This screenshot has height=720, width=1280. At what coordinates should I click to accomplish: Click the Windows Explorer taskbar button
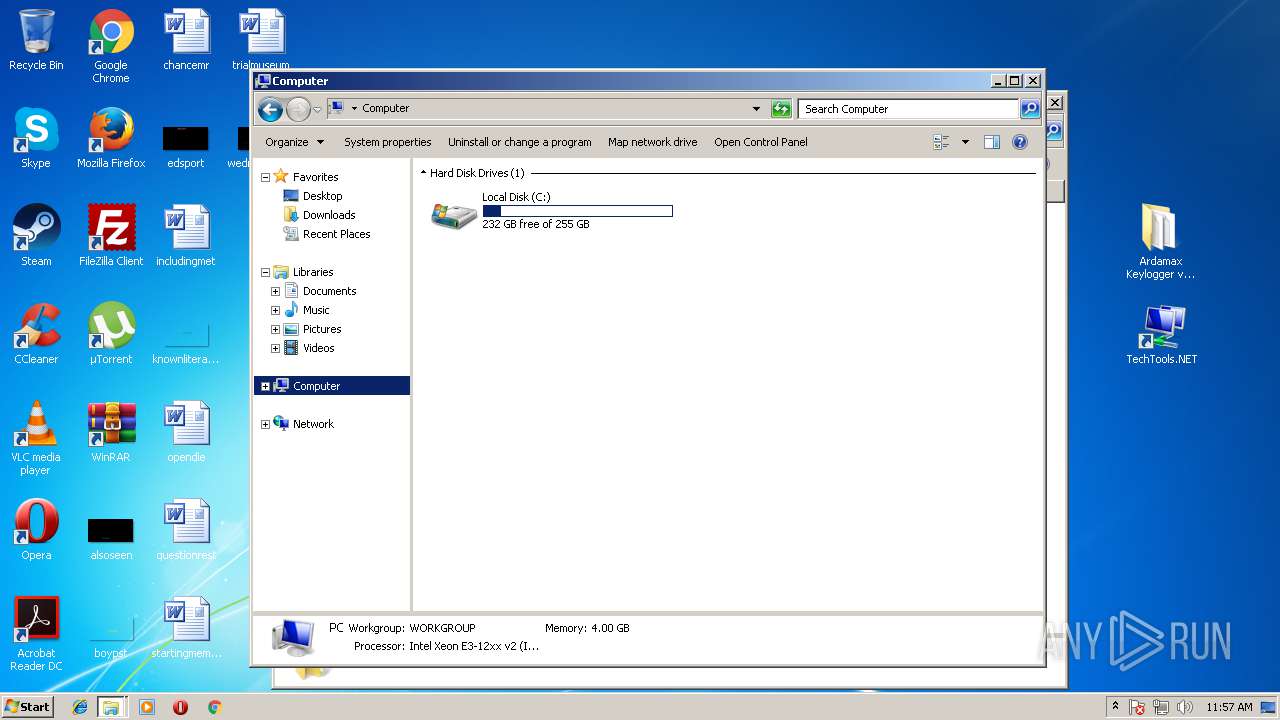click(x=111, y=707)
